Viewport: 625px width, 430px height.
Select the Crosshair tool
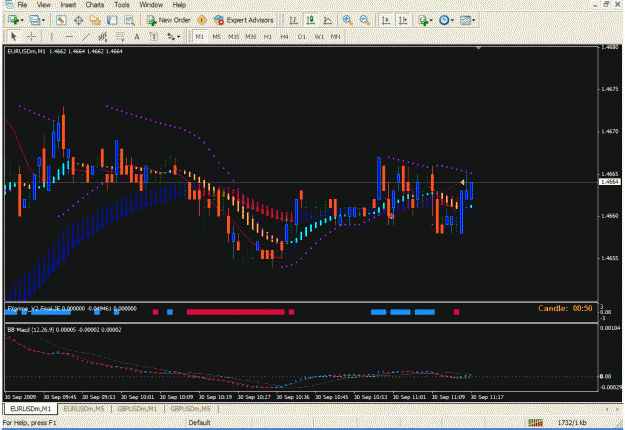coord(31,37)
